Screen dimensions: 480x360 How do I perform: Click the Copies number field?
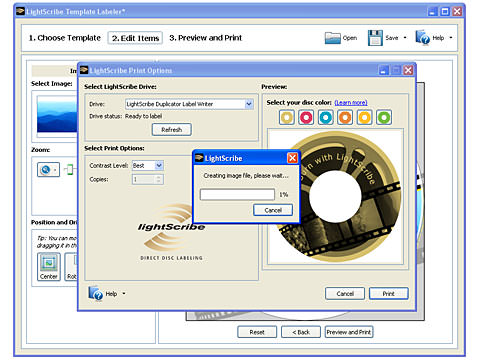144,180
